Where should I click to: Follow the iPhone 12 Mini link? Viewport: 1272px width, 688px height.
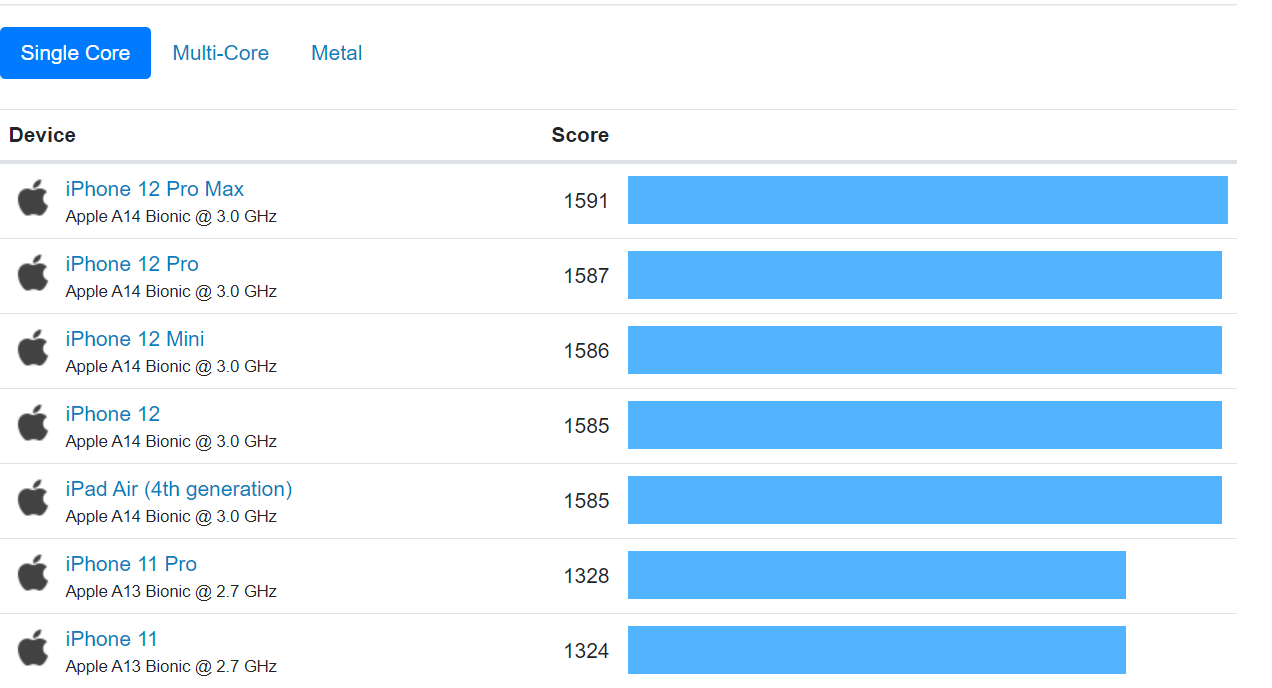135,339
